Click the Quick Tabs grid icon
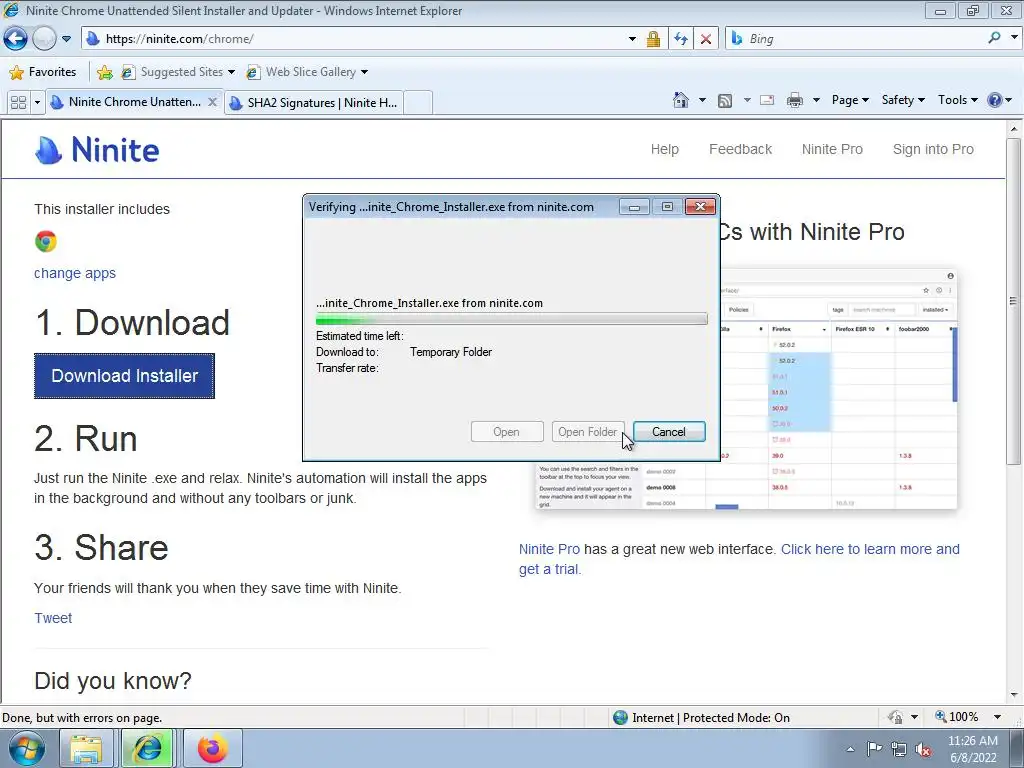The width and height of the screenshot is (1024, 768). (18, 103)
